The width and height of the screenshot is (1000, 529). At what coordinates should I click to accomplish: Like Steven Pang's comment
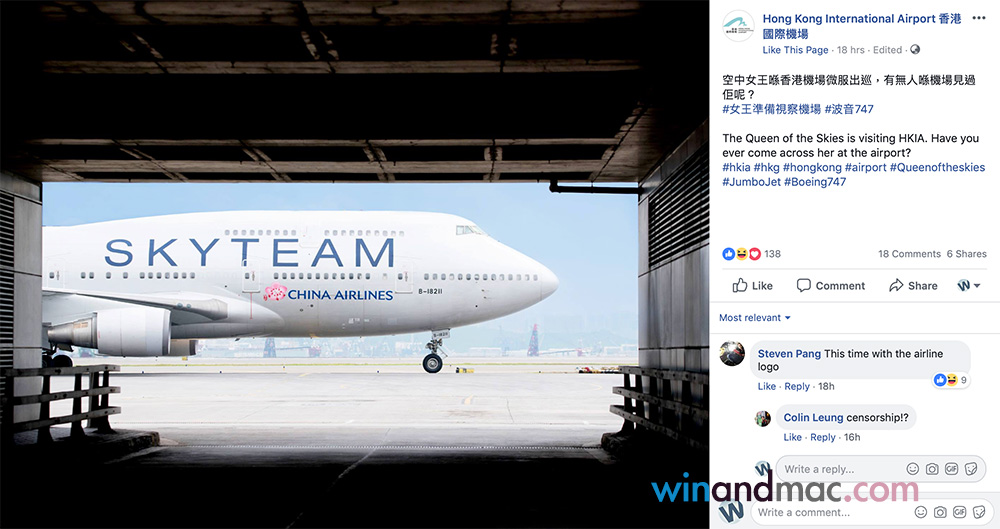[767, 386]
